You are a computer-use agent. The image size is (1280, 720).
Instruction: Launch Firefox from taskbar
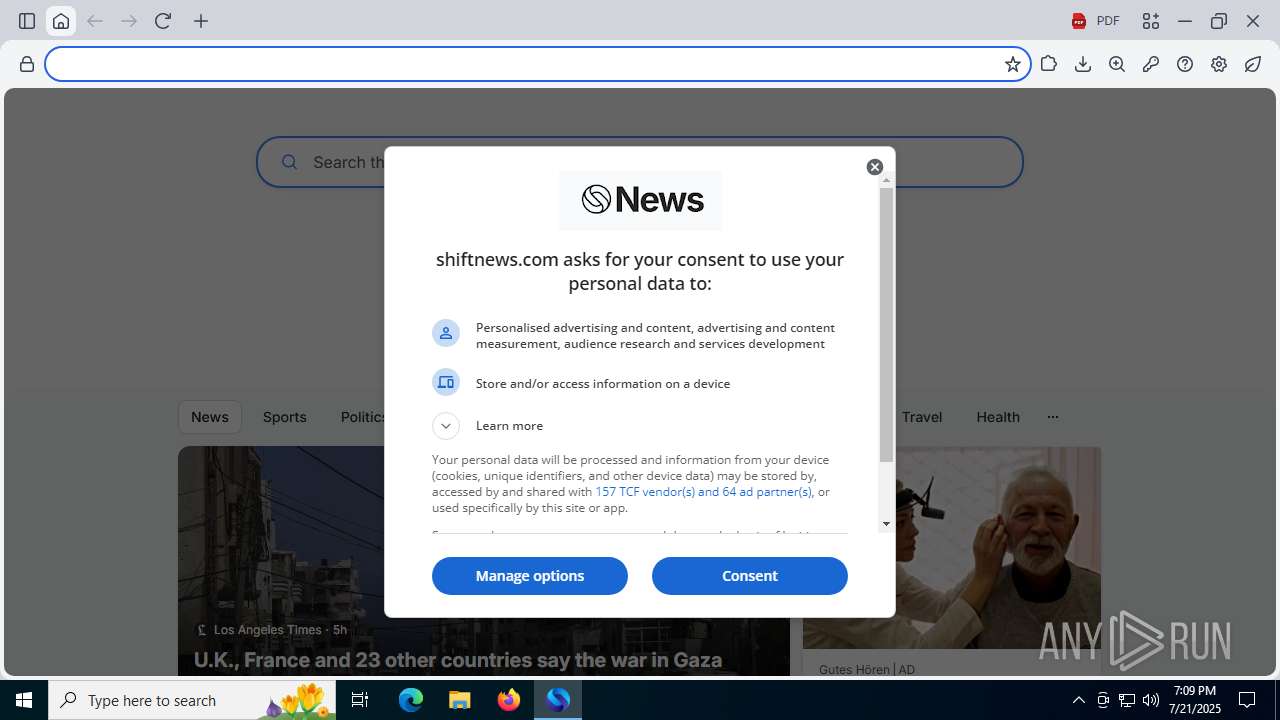[509, 700]
